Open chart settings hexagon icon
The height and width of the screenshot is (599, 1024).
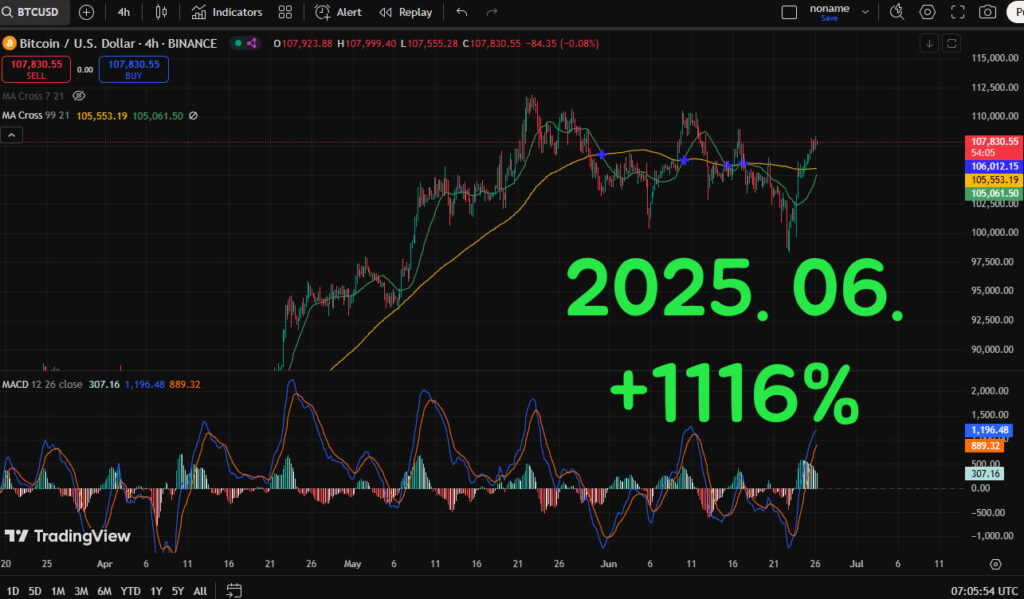[x=927, y=12]
